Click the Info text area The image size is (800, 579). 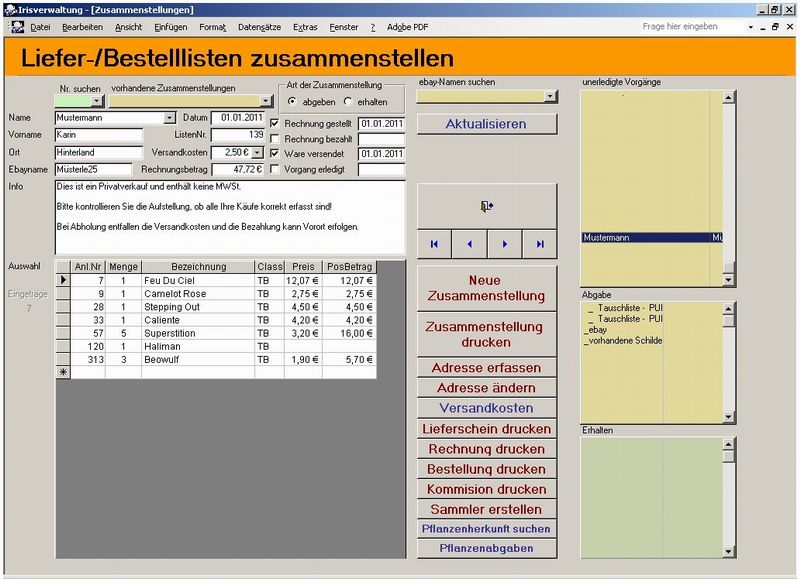coord(230,217)
